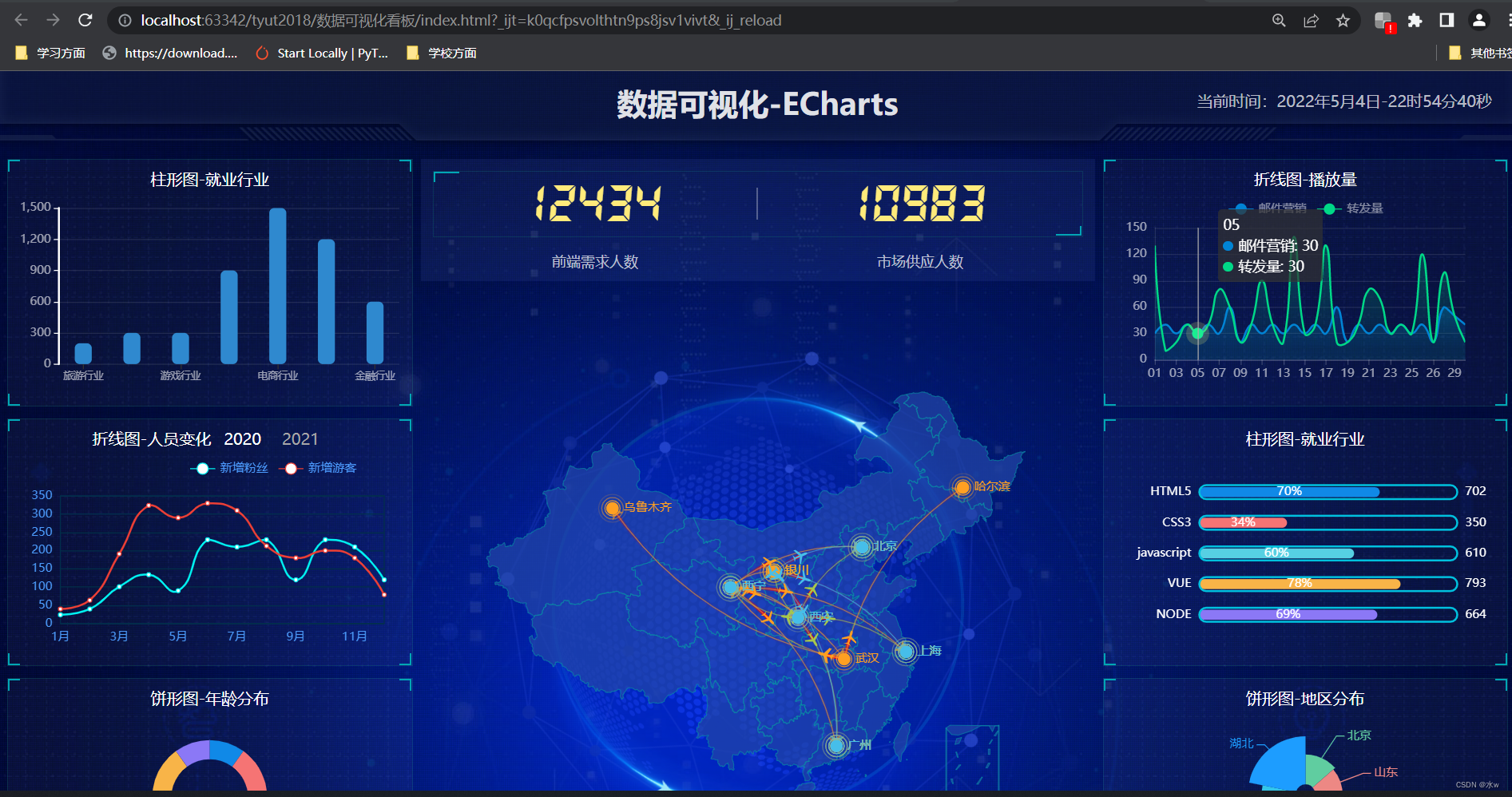Click the browser back arrow
This screenshot has width=1512, height=797.
pyautogui.click(x=22, y=20)
